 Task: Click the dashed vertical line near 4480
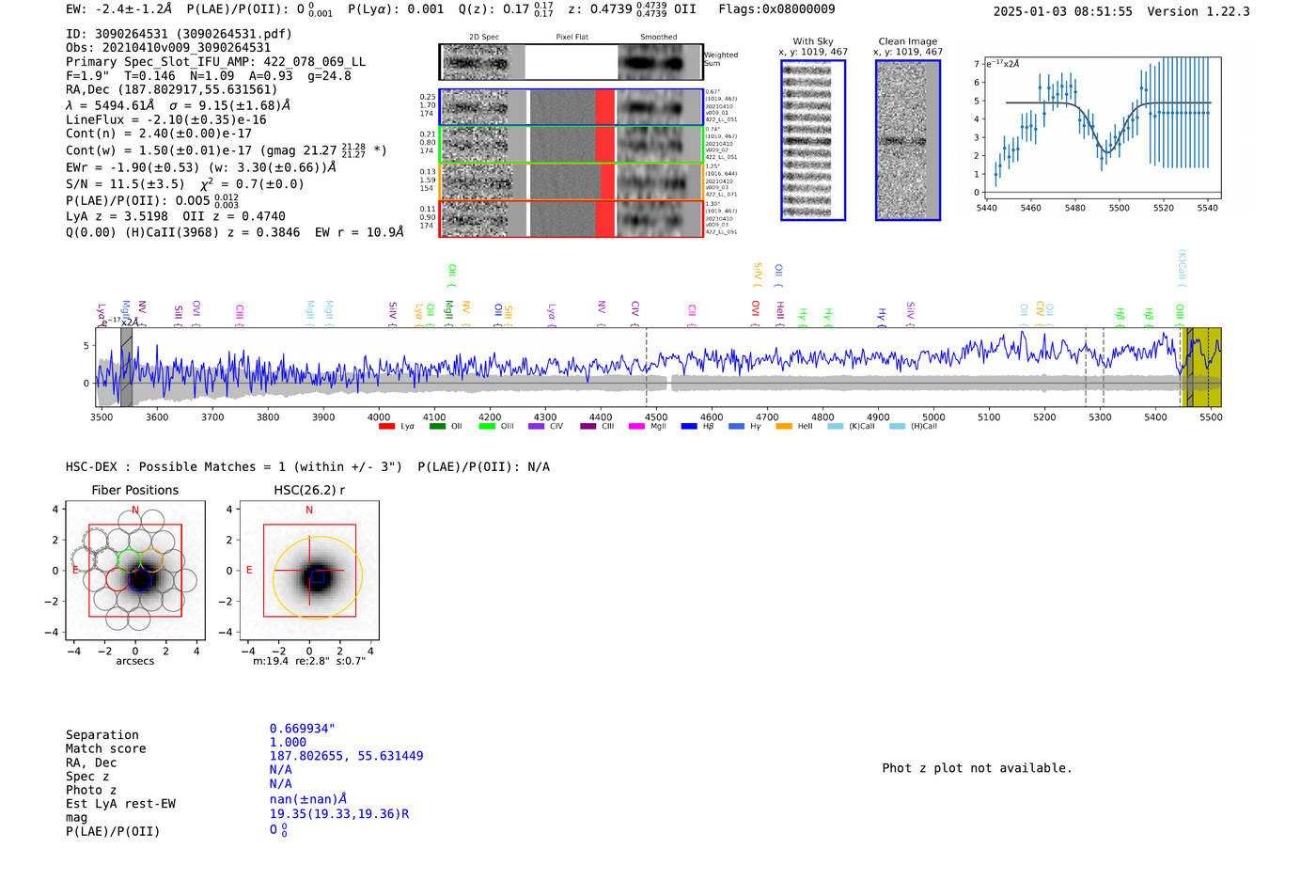coord(646,367)
